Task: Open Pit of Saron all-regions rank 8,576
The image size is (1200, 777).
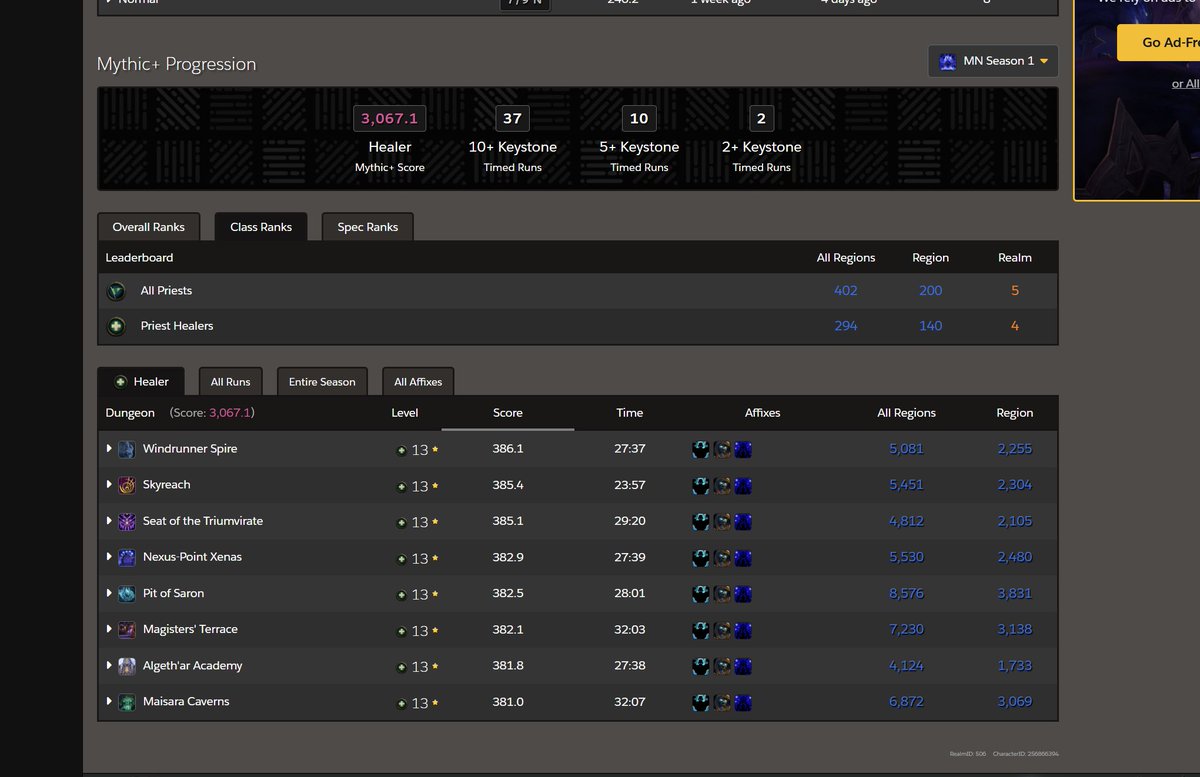Action: pyautogui.click(x=906, y=594)
